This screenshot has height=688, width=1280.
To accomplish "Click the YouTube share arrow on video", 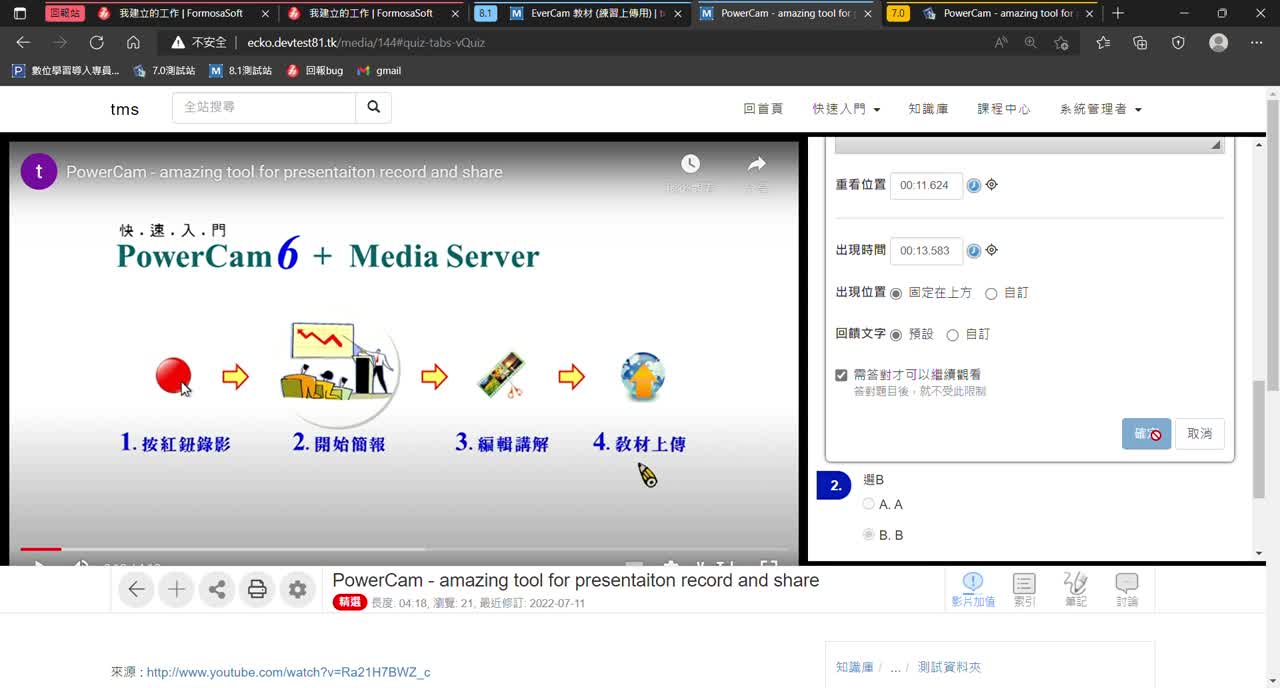I will point(757,164).
